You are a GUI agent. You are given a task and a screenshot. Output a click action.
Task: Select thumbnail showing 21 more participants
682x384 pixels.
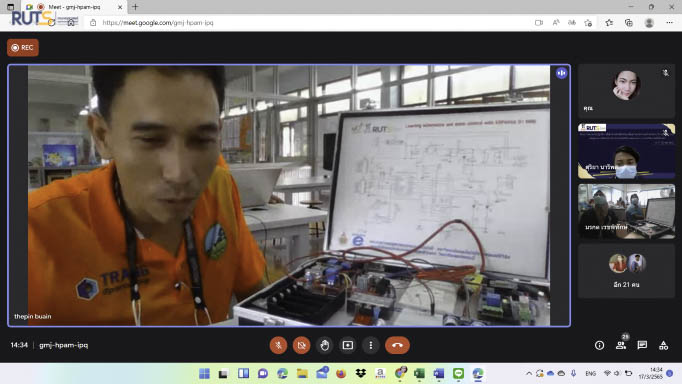(x=626, y=271)
